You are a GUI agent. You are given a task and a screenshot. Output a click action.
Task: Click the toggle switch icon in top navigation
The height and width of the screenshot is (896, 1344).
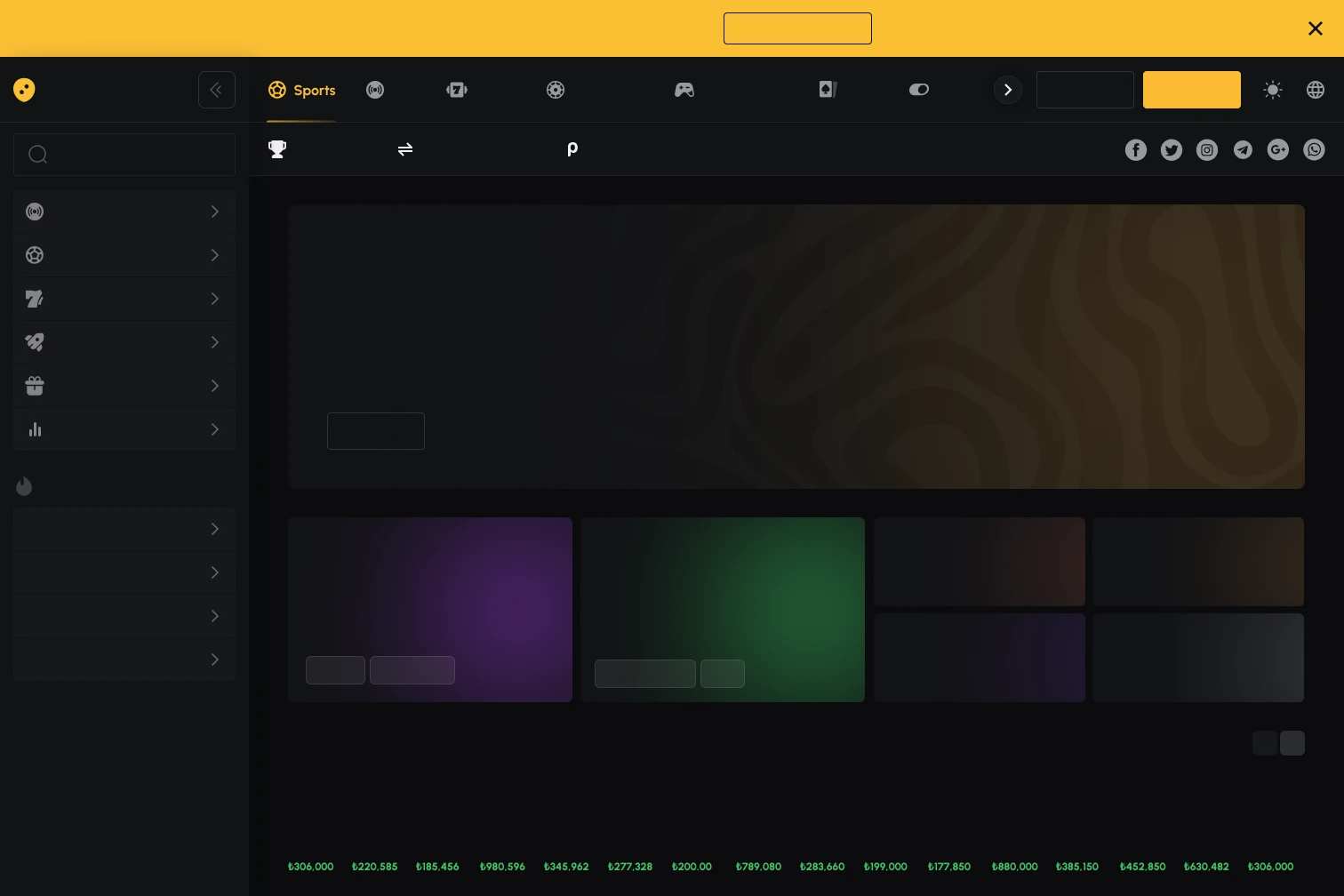tap(918, 90)
